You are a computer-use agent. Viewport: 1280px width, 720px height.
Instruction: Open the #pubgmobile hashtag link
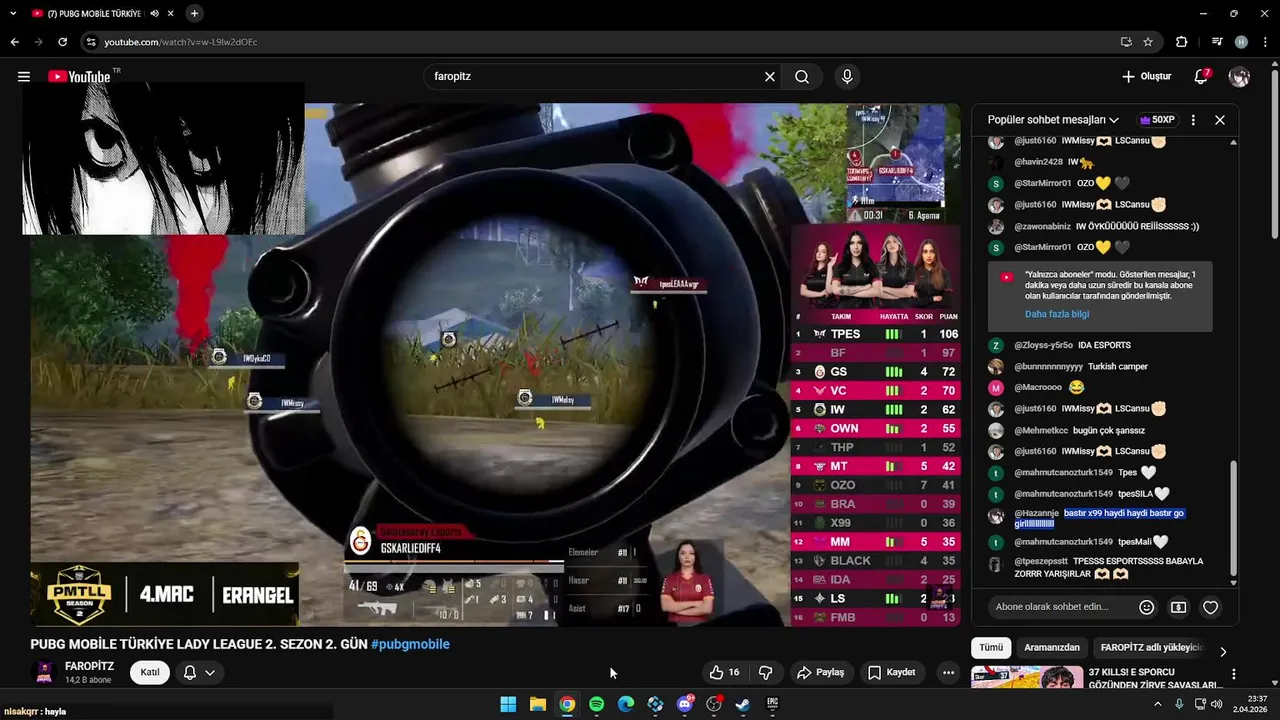pos(410,645)
